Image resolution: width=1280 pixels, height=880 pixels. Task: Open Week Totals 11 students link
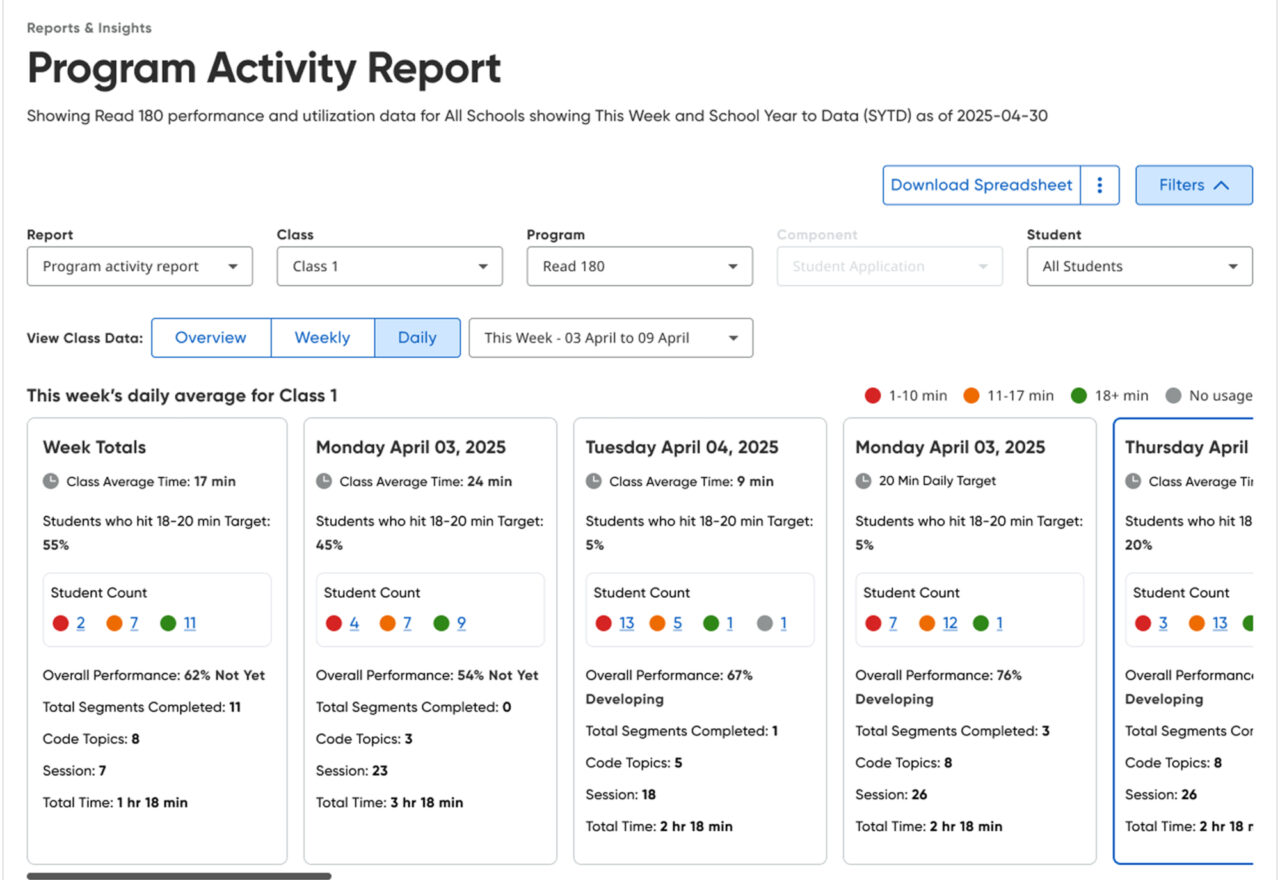(x=190, y=623)
